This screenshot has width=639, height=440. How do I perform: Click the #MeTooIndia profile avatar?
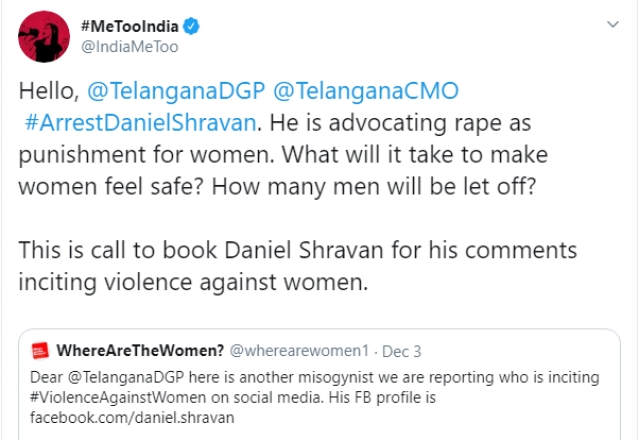click(x=39, y=38)
